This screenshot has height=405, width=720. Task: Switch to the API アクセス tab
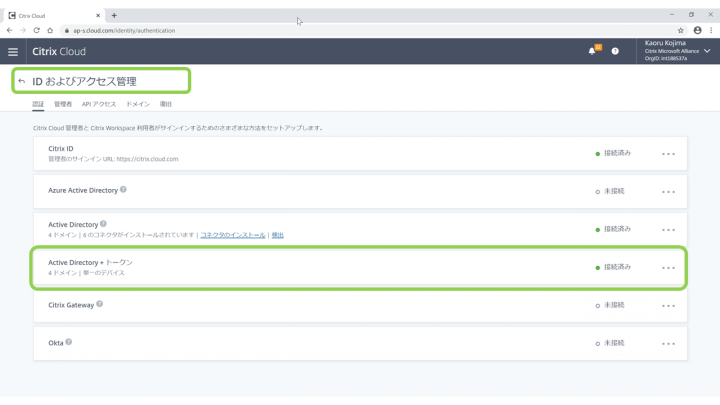coord(99,104)
